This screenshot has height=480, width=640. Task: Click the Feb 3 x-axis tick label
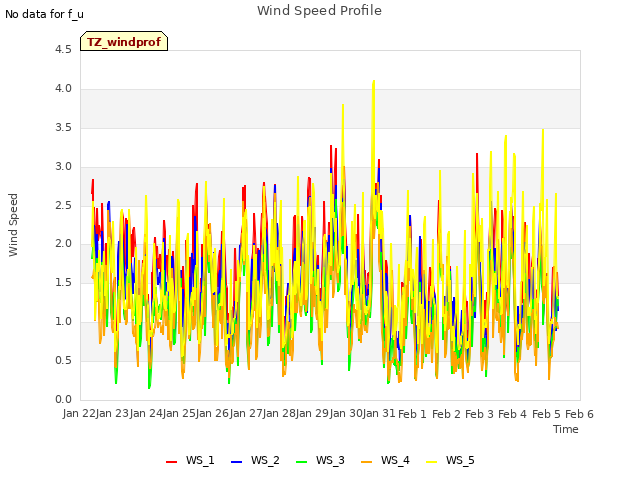click(x=479, y=414)
